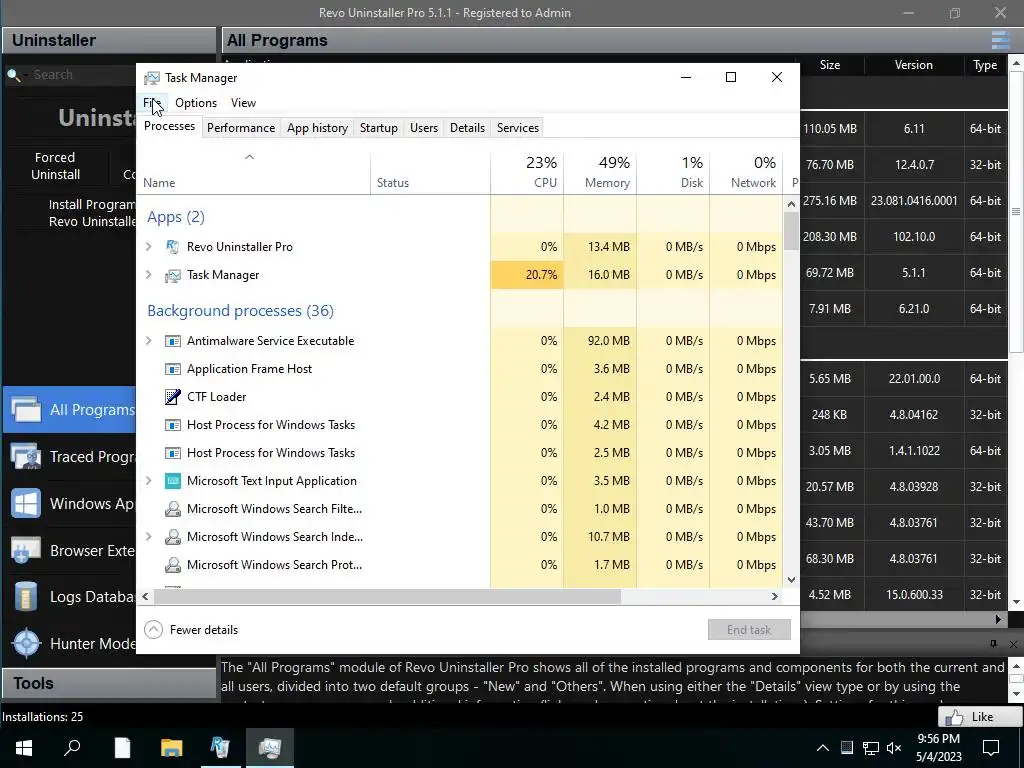Expand Antimalware Service Executable row

(x=148, y=341)
